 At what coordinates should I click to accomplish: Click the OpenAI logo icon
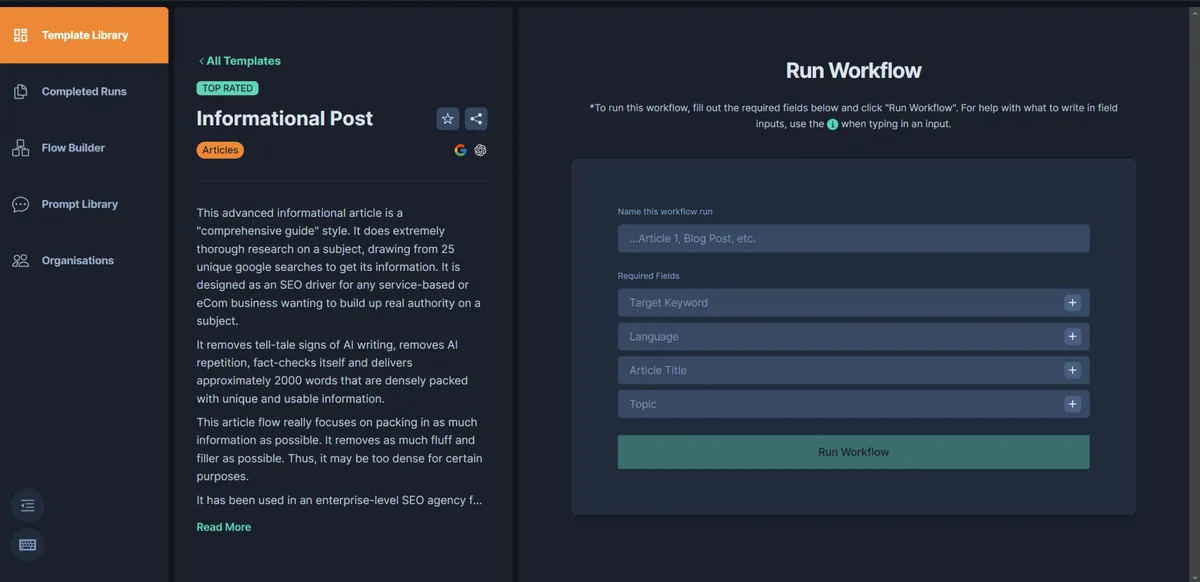[x=480, y=150]
